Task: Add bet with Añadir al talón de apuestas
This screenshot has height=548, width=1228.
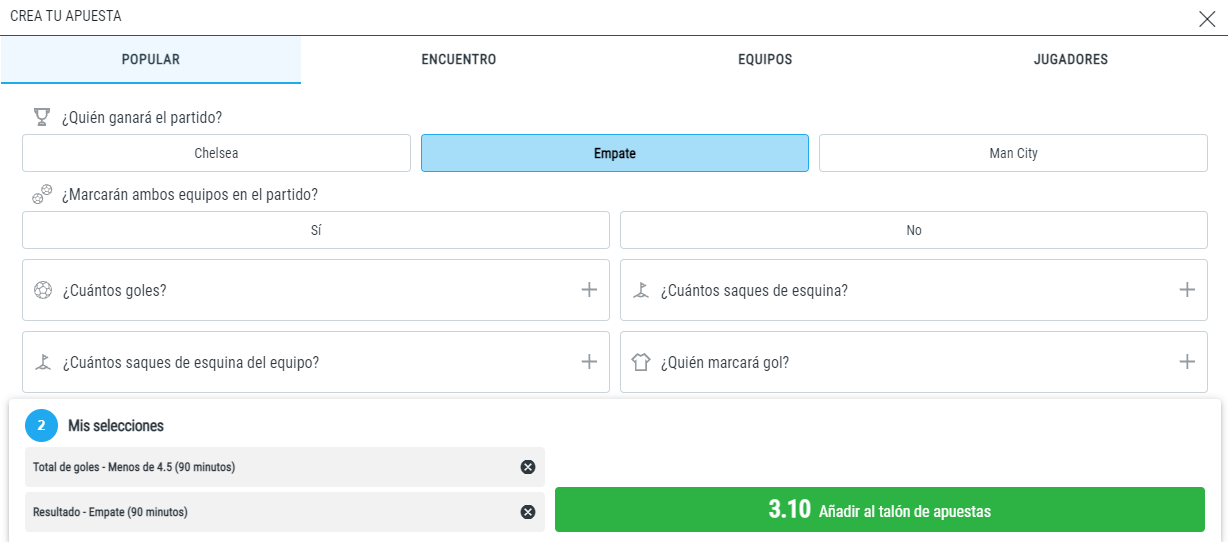Action: point(880,510)
